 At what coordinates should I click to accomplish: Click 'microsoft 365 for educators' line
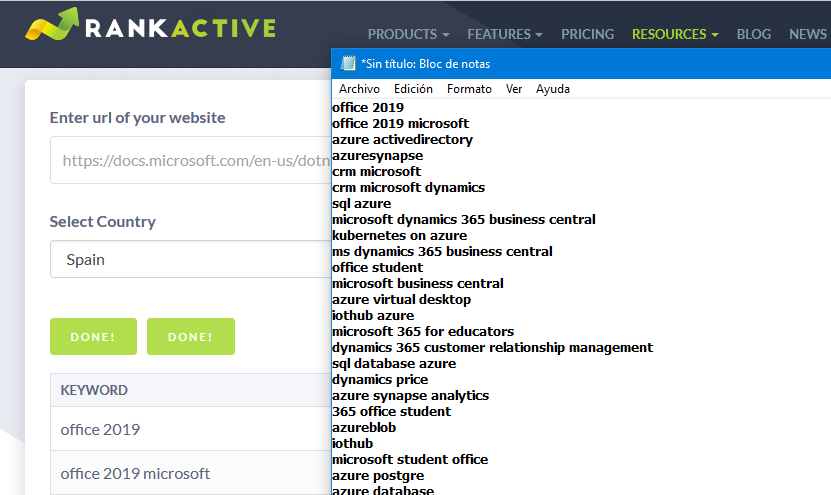(423, 332)
